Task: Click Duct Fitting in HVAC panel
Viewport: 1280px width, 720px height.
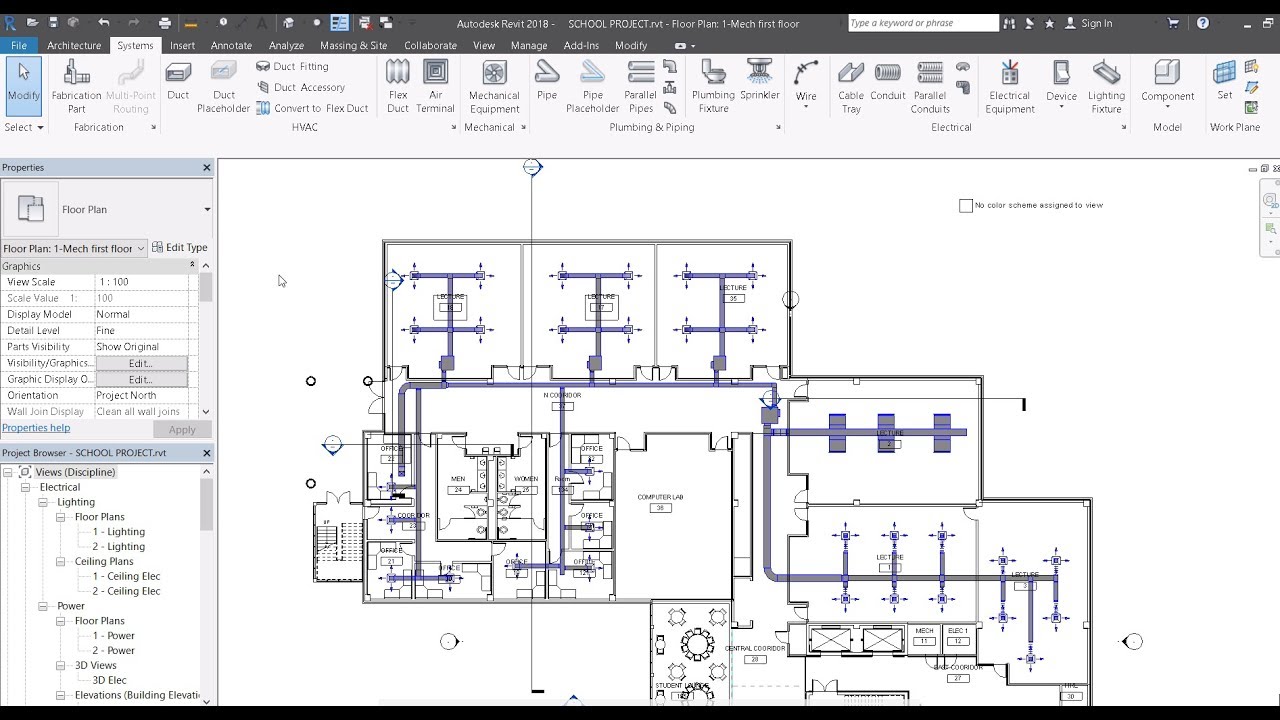Action: point(292,66)
